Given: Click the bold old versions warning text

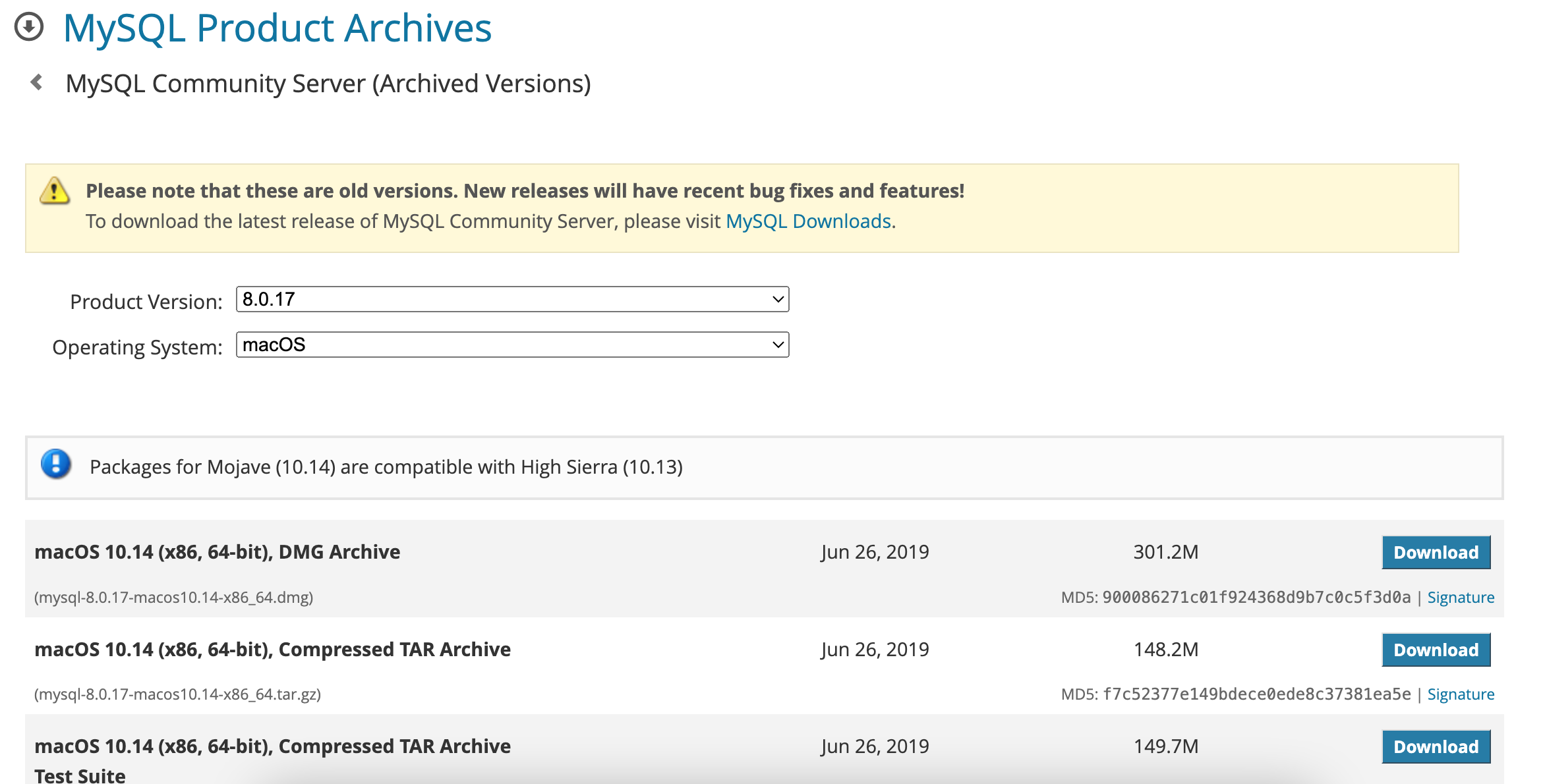Looking at the screenshot, I should point(525,191).
